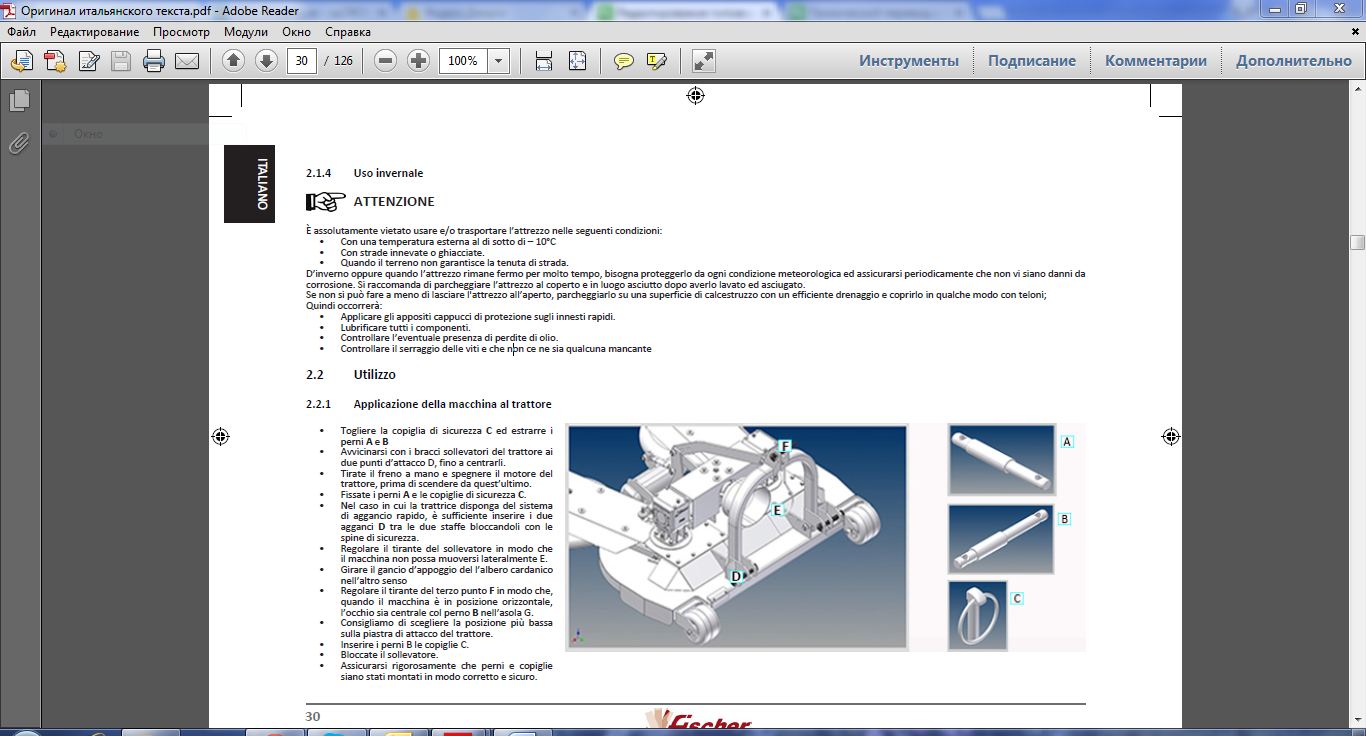Screen dimensions: 1366x736
Task: Open the Модули menu
Action: pos(246,32)
